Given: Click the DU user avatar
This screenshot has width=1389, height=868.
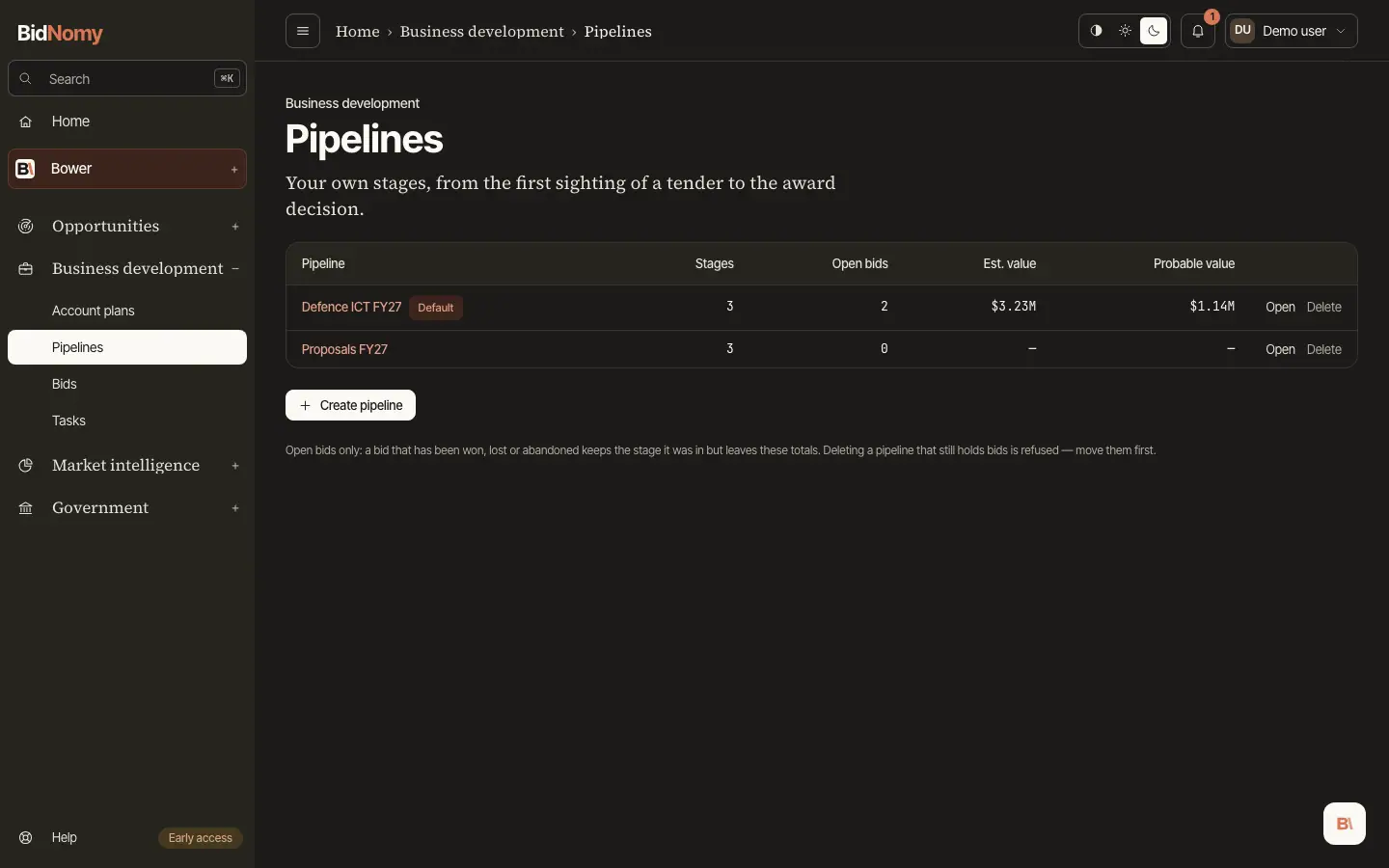Looking at the screenshot, I should coord(1242,31).
